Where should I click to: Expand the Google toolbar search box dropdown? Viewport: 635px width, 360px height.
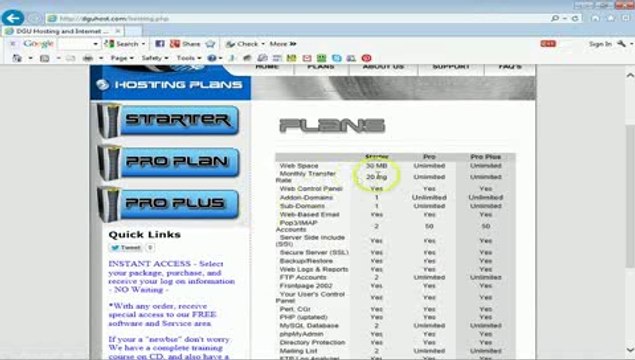pyautogui.click(x=96, y=44)
